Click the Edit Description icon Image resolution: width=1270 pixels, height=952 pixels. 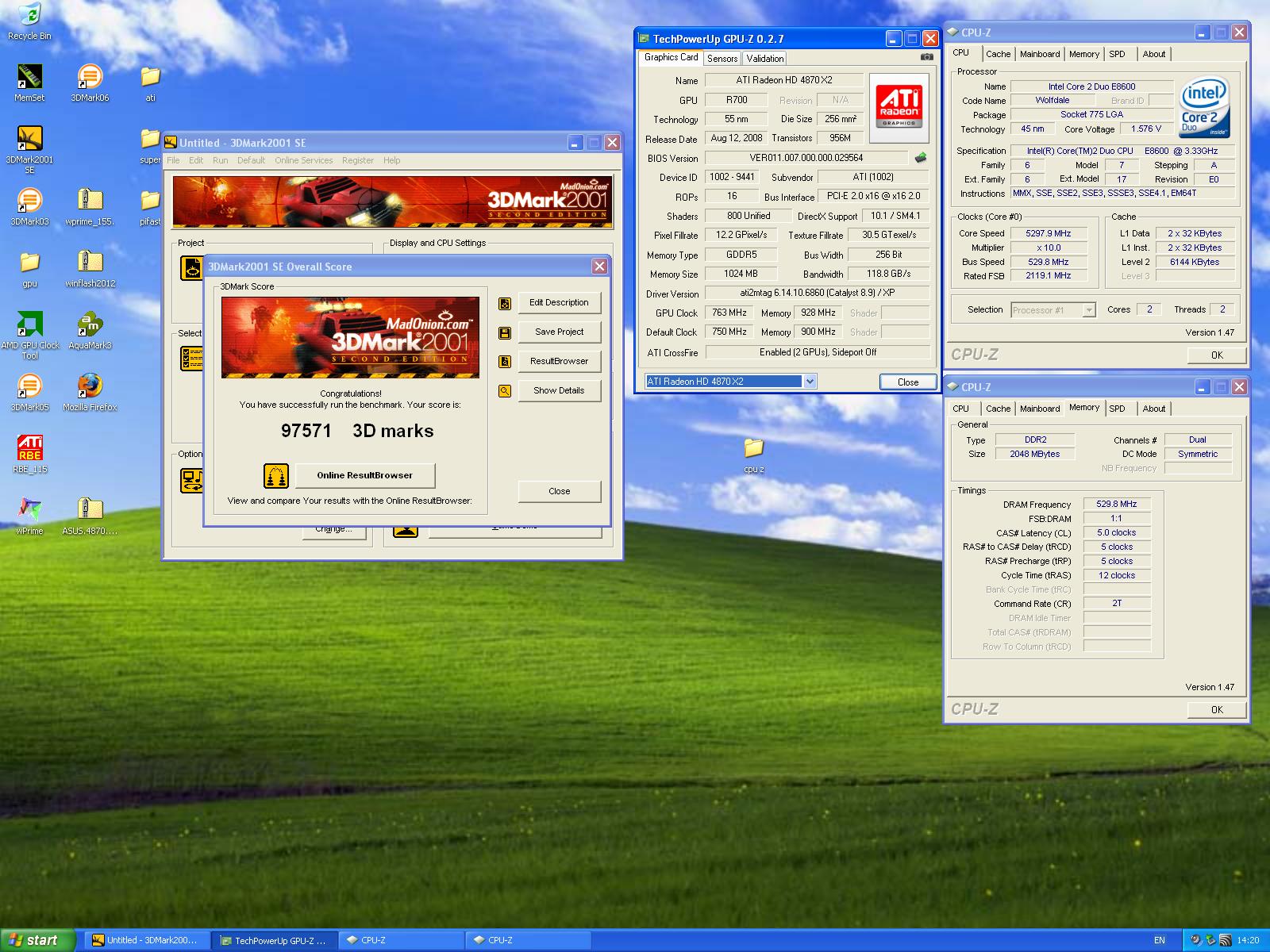click(505, 303)
